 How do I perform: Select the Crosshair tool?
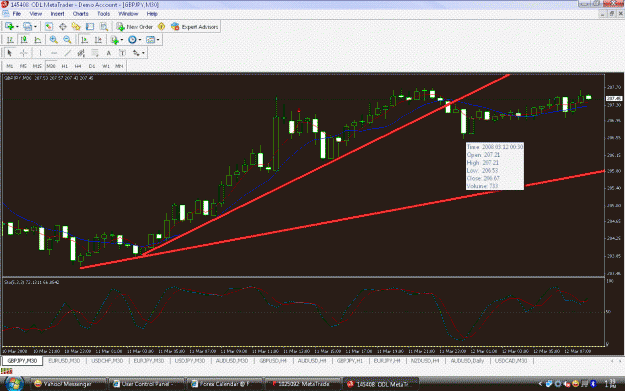click(x=24, y=53)
